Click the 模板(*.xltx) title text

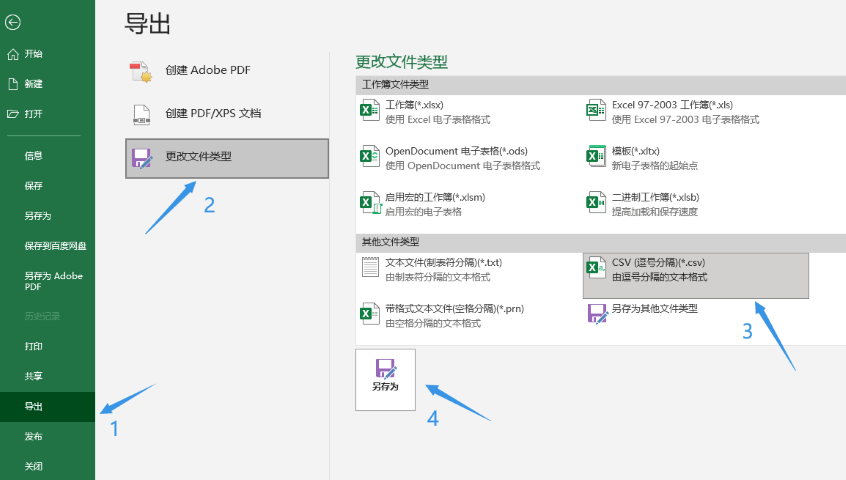click(636, 151)
